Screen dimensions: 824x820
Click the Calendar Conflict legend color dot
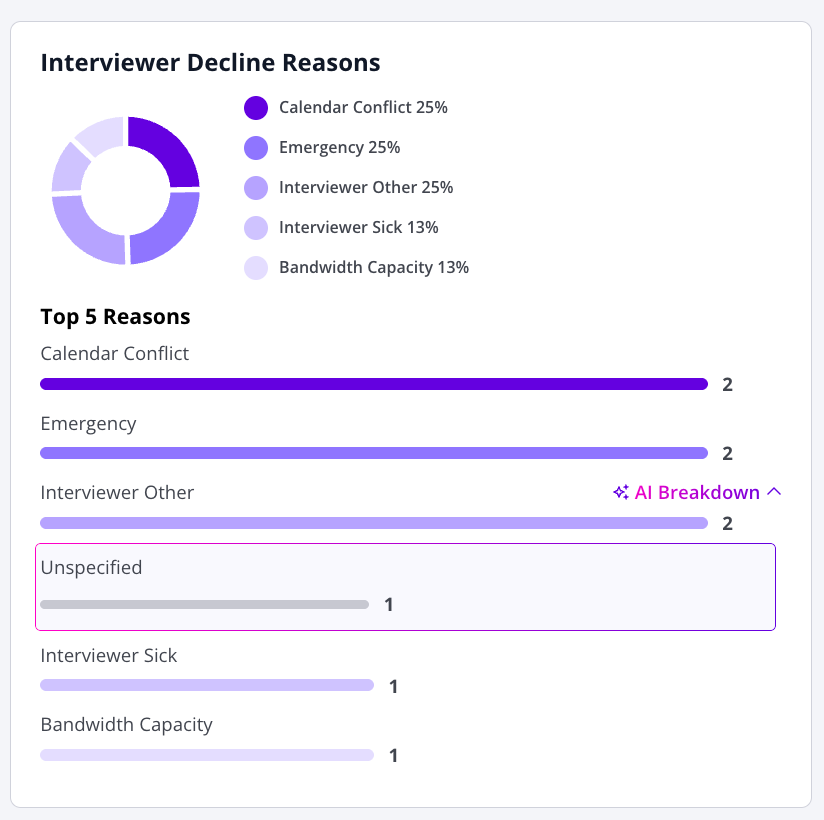256,108
